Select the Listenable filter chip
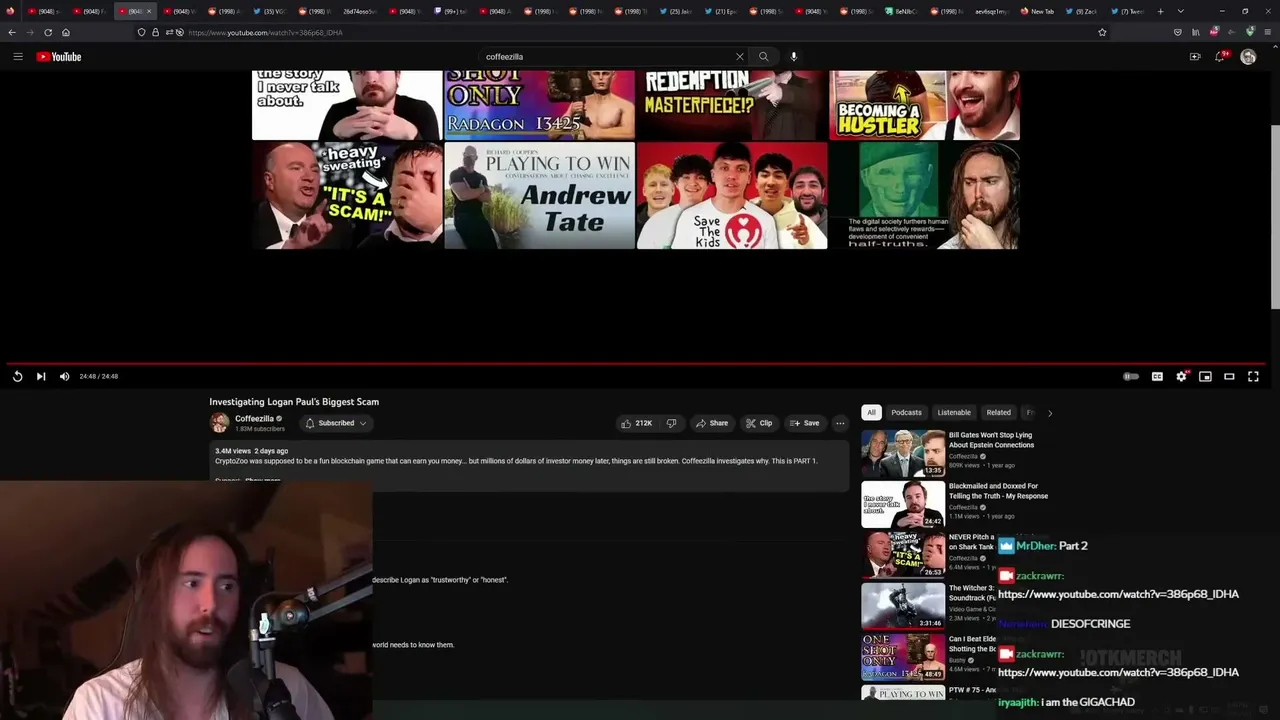The image size is (1280, 720). click(954, 412)
